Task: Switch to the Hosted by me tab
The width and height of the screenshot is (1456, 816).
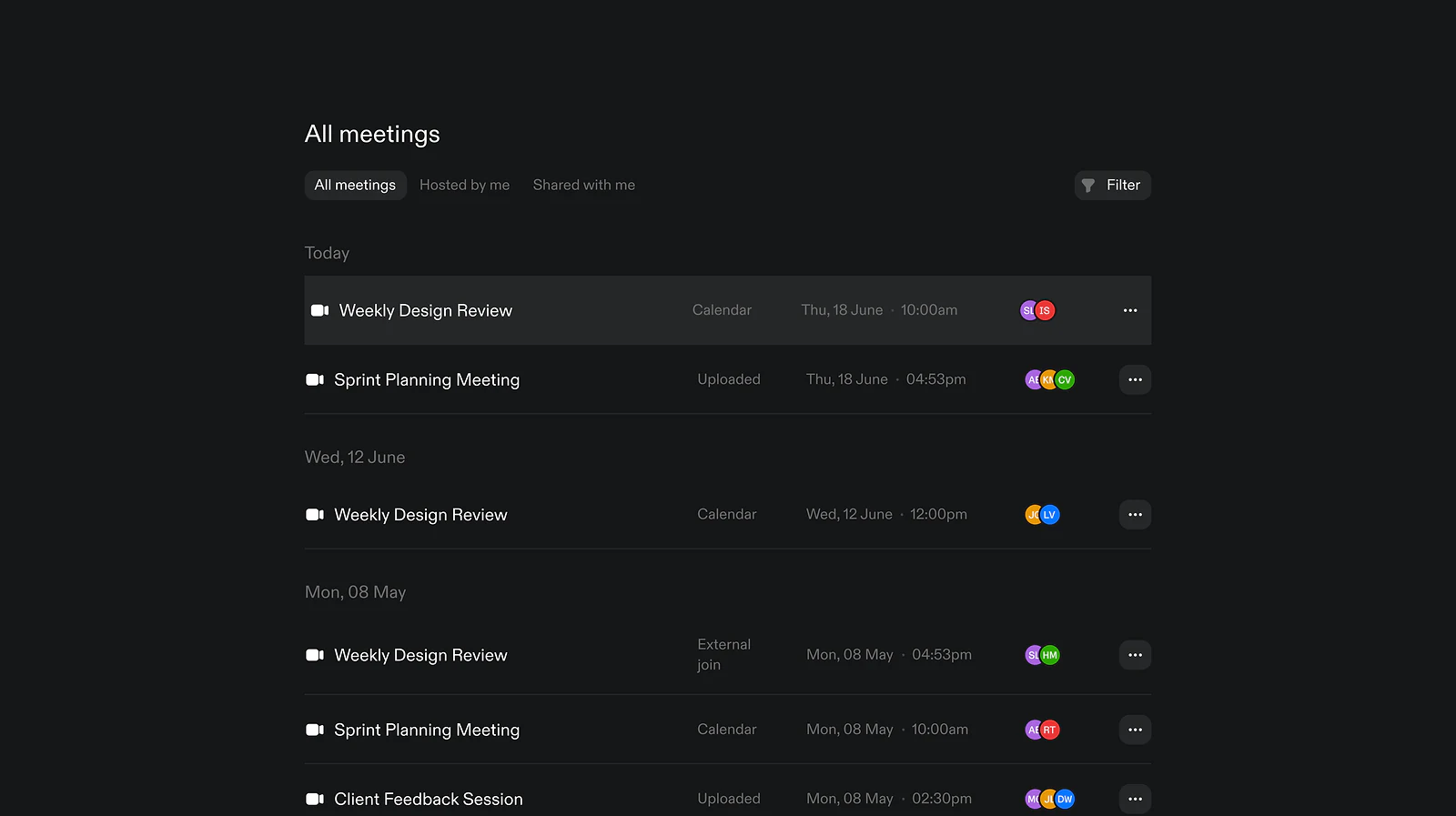Action: (x=464, y=186)
